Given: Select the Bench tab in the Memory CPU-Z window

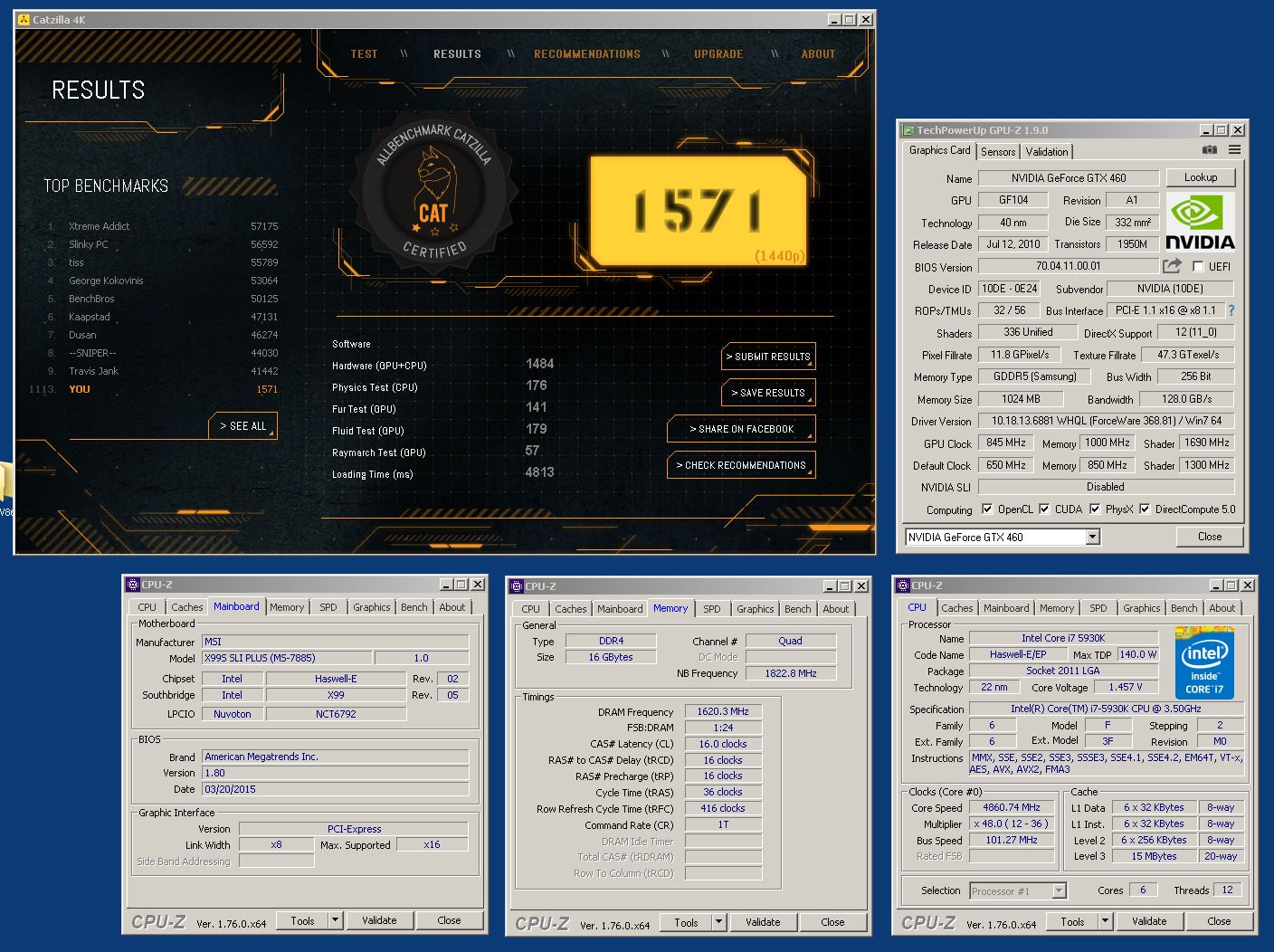Looking at the screenshot, I should tap(797, 609).
